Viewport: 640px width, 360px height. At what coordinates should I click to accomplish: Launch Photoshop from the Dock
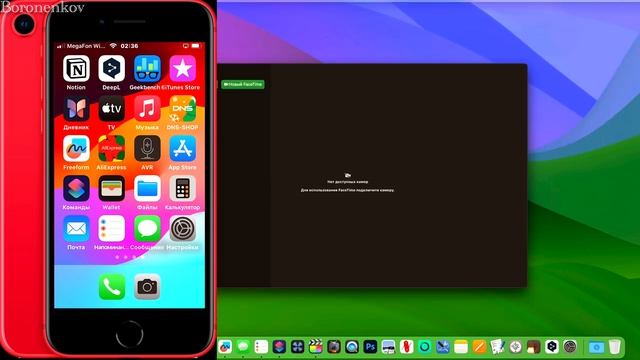pyautogui.click(x=370, y=347)
